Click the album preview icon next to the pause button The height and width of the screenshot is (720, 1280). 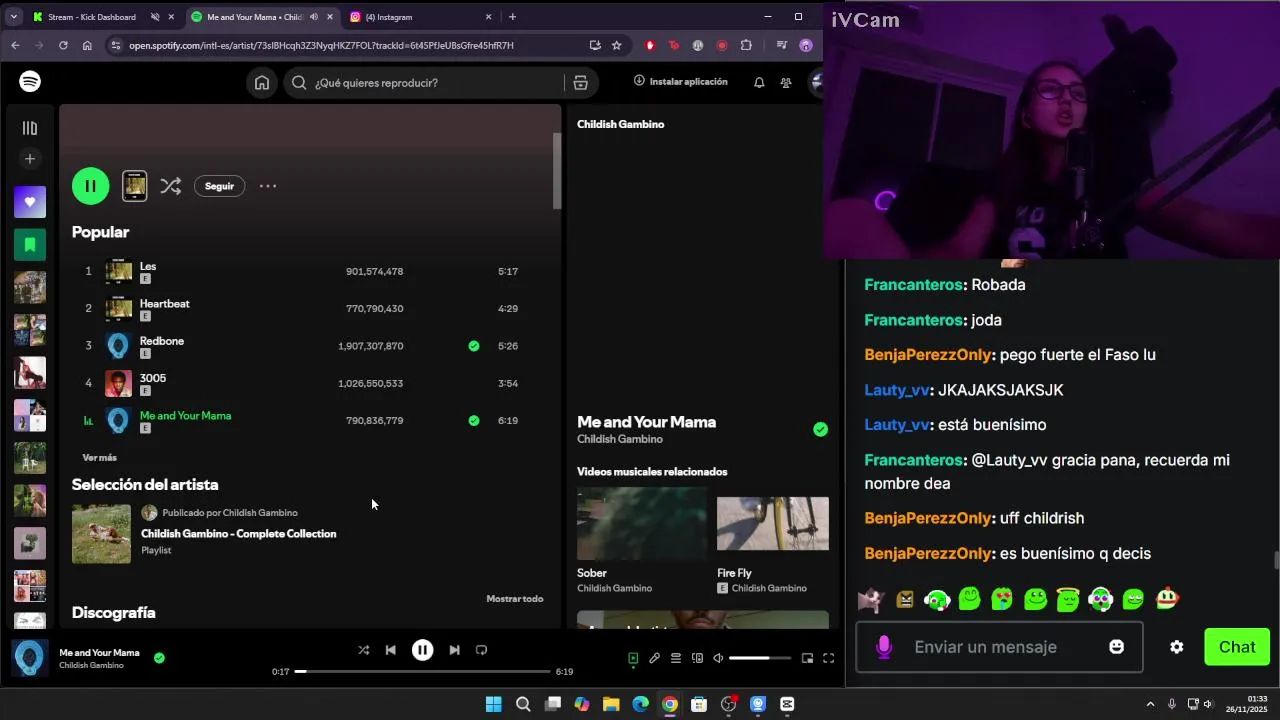point(135,186)
